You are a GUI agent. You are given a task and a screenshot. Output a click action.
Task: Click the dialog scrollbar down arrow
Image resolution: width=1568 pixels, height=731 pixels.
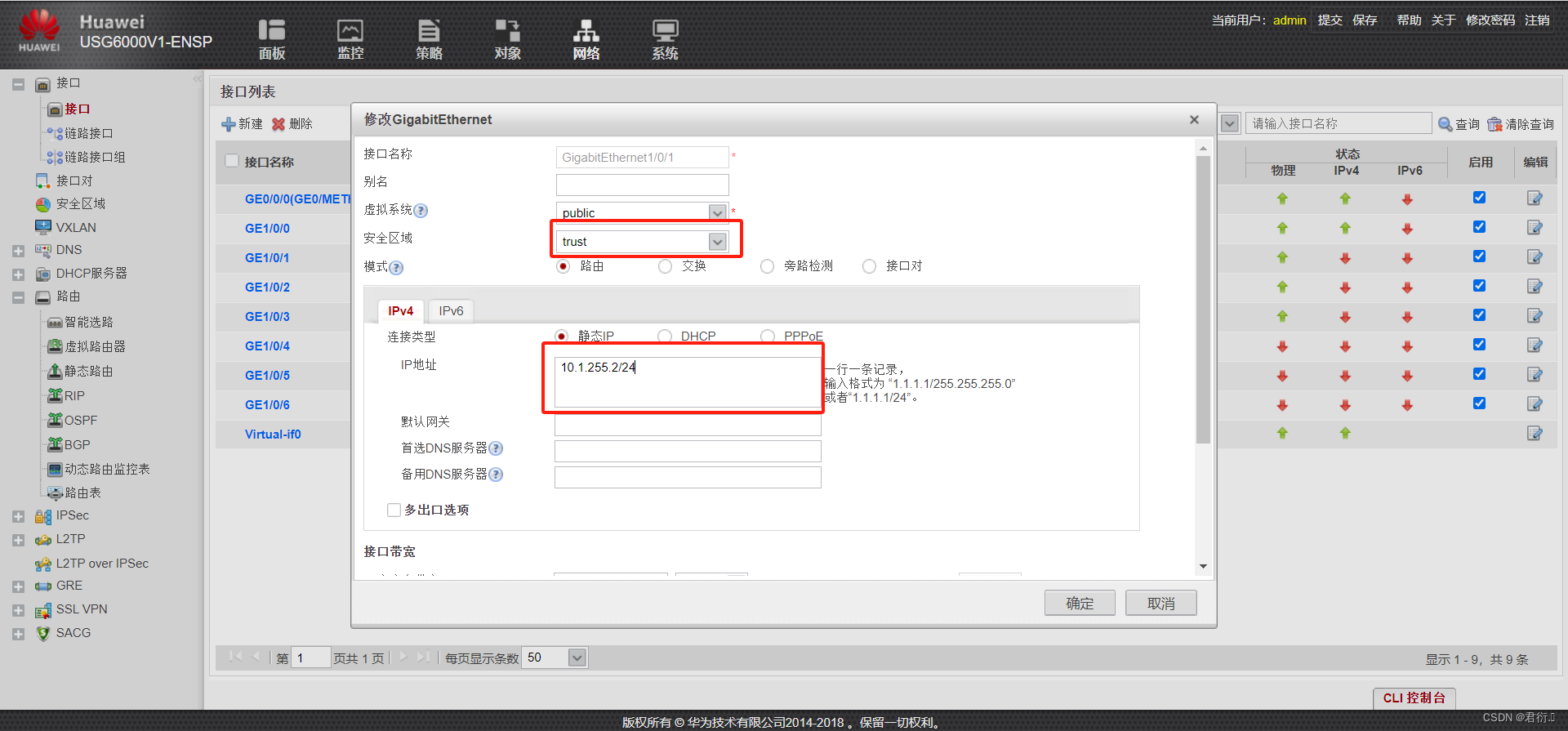1203,566
